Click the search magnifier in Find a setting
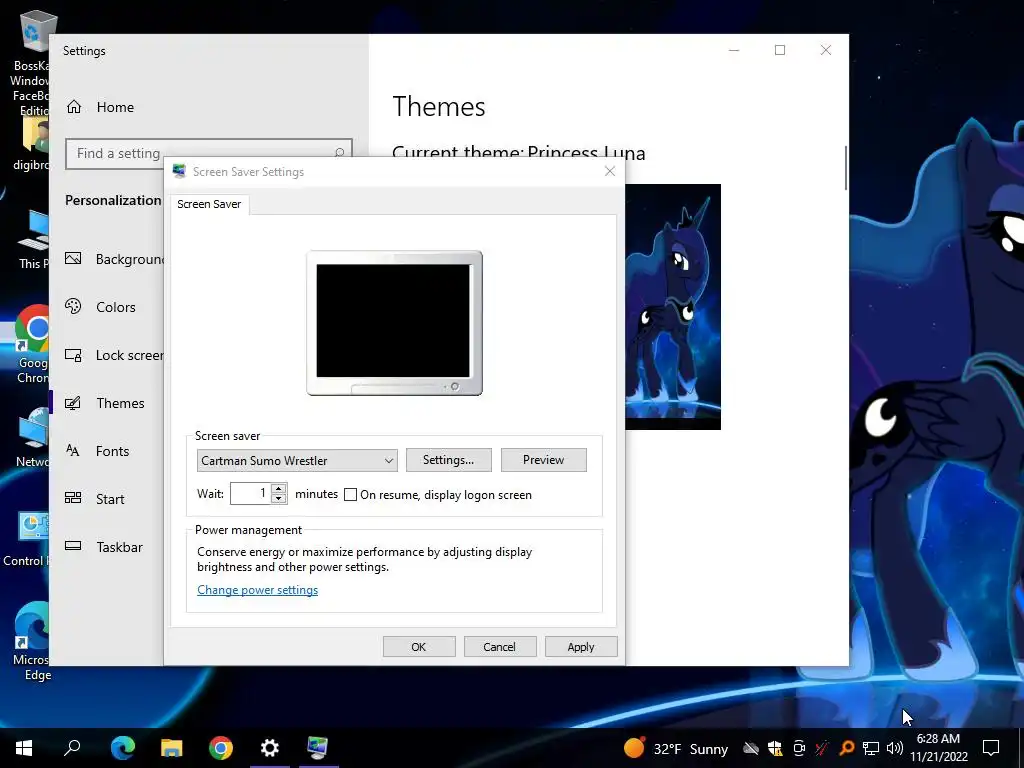The width and height of the screenshot is (1024, 768). pyautogui.click(x=339, y=153)
